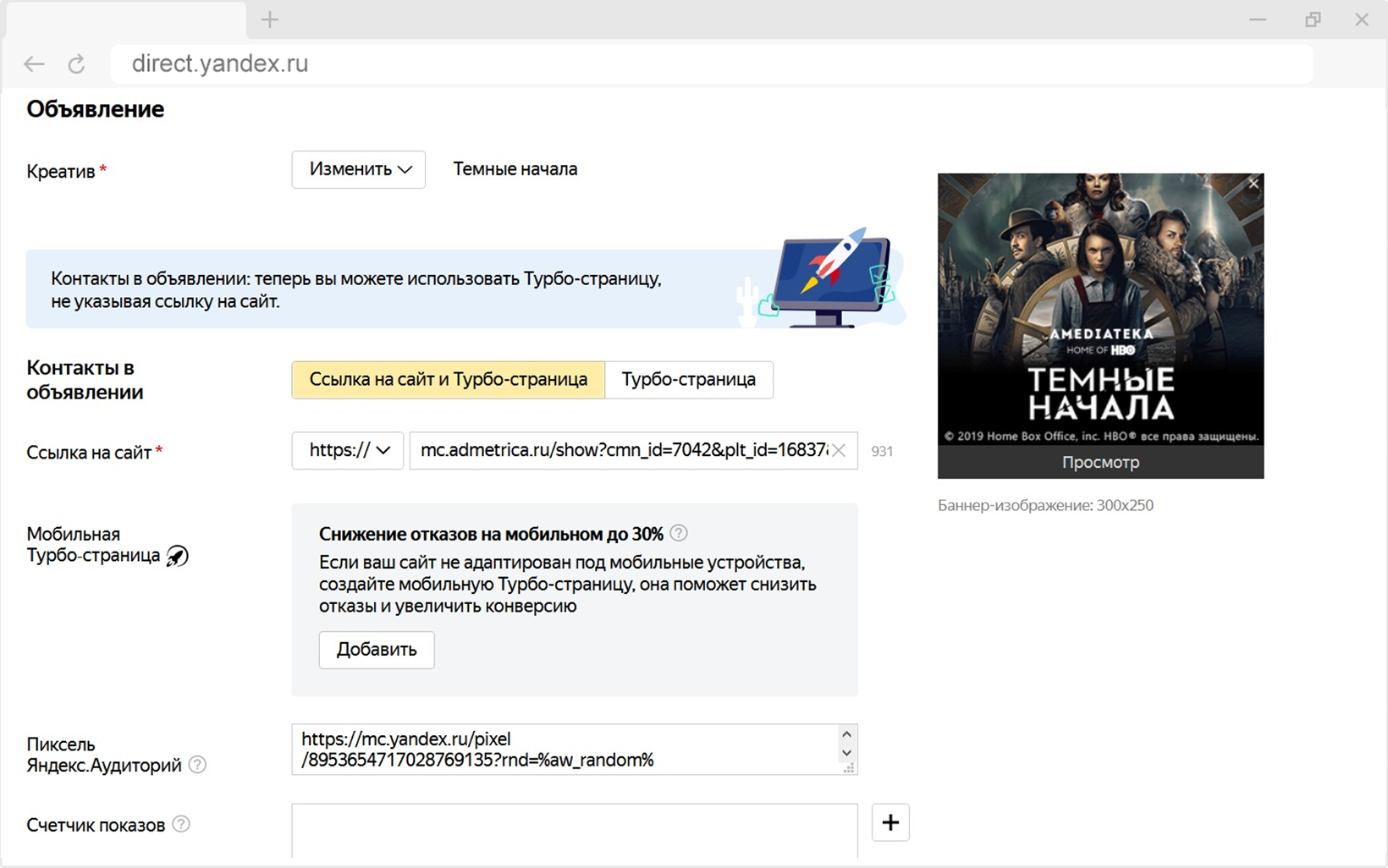The height and width of the screenshot is (868, 1388).
Task: Focus the Счетчик показов text field
Action: (x=575, y=831)
